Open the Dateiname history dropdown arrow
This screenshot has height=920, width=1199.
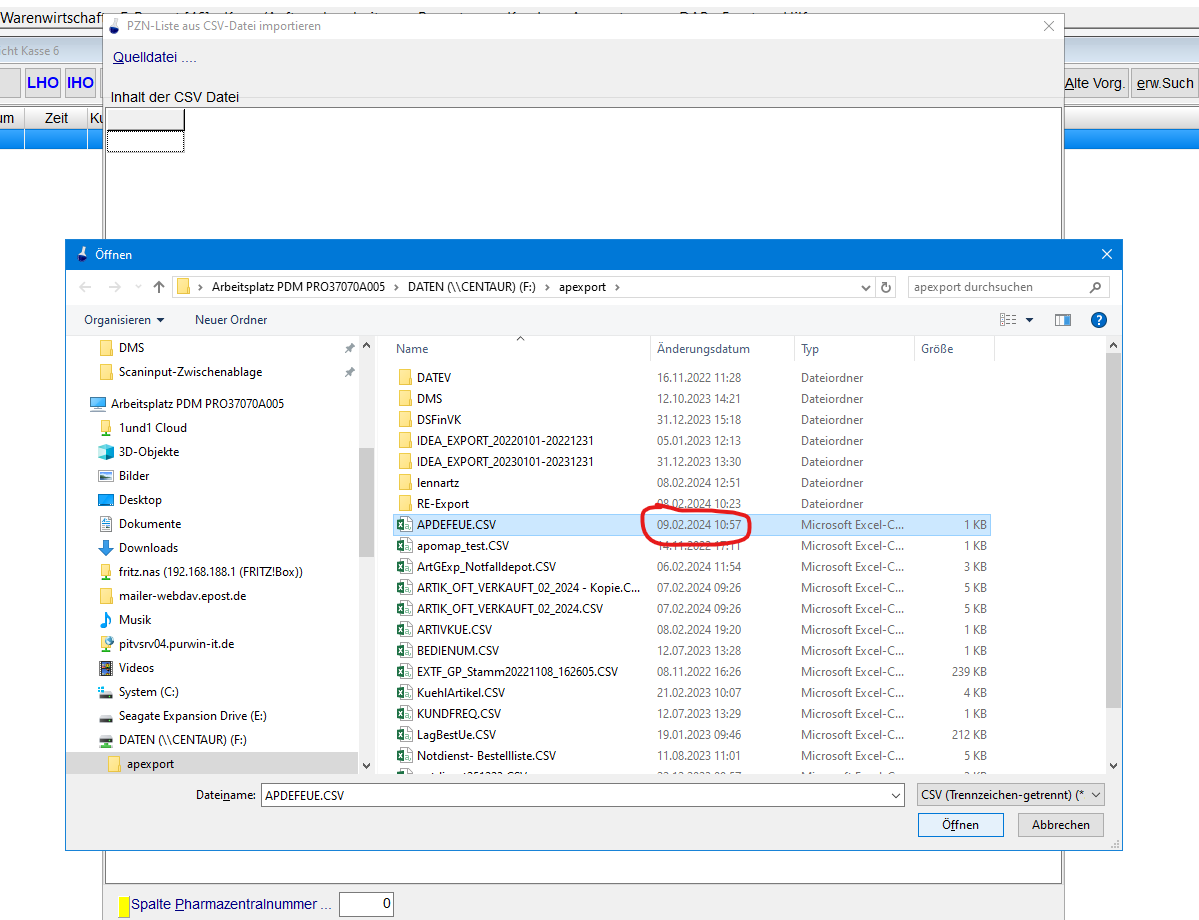coord(895,795)
